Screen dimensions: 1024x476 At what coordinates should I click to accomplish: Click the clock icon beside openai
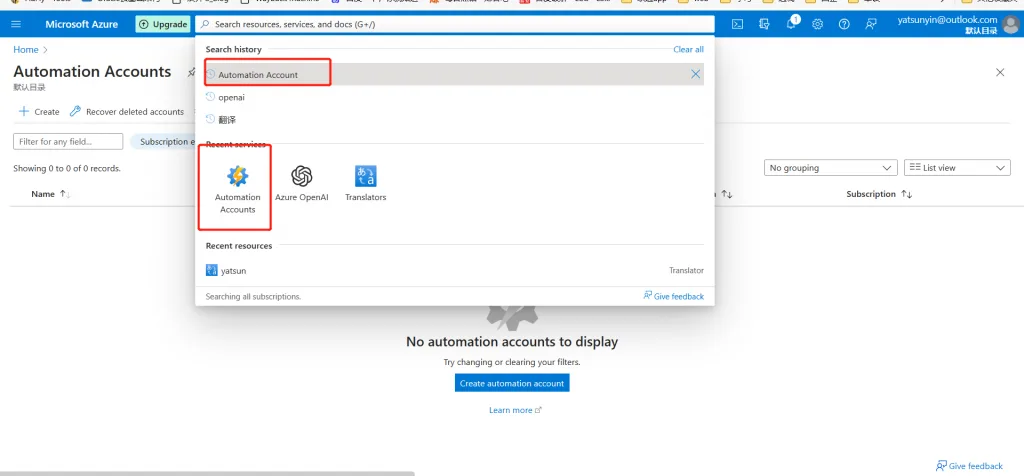tap(210, 97)
